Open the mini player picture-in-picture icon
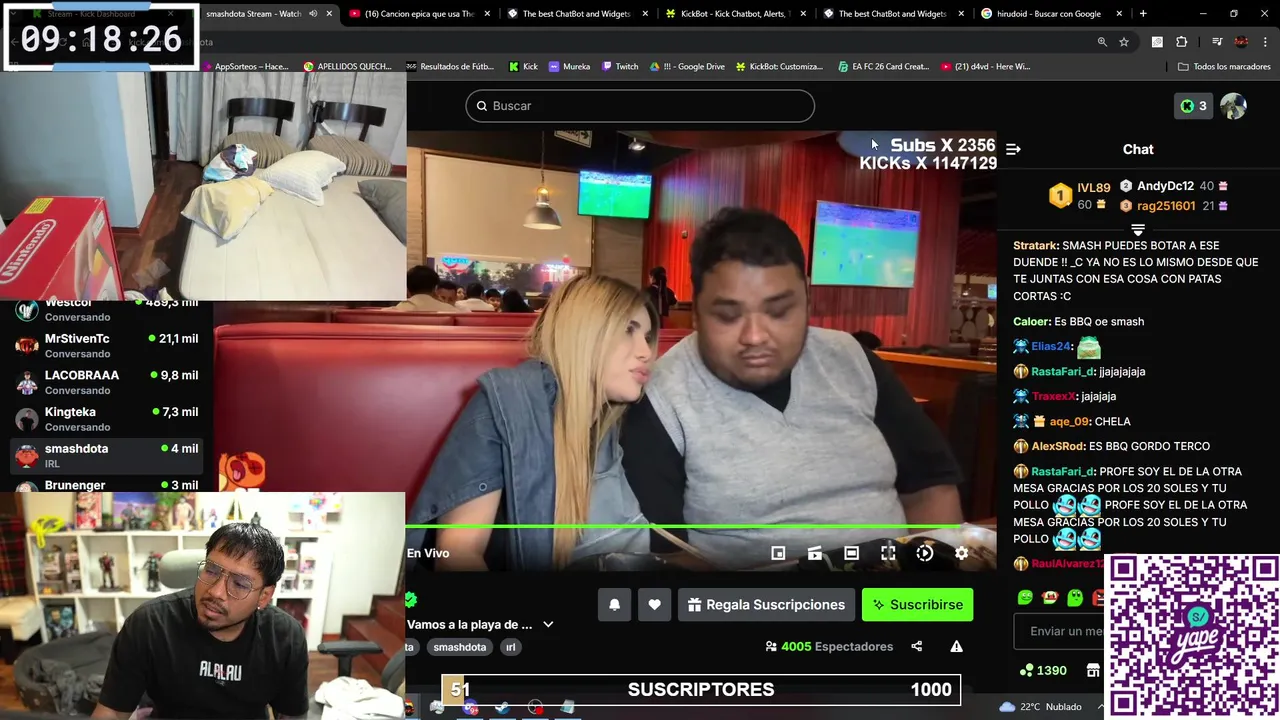The width and height of the screenshot is (1280, 720). pyautogui.click(x=778, y=553)
